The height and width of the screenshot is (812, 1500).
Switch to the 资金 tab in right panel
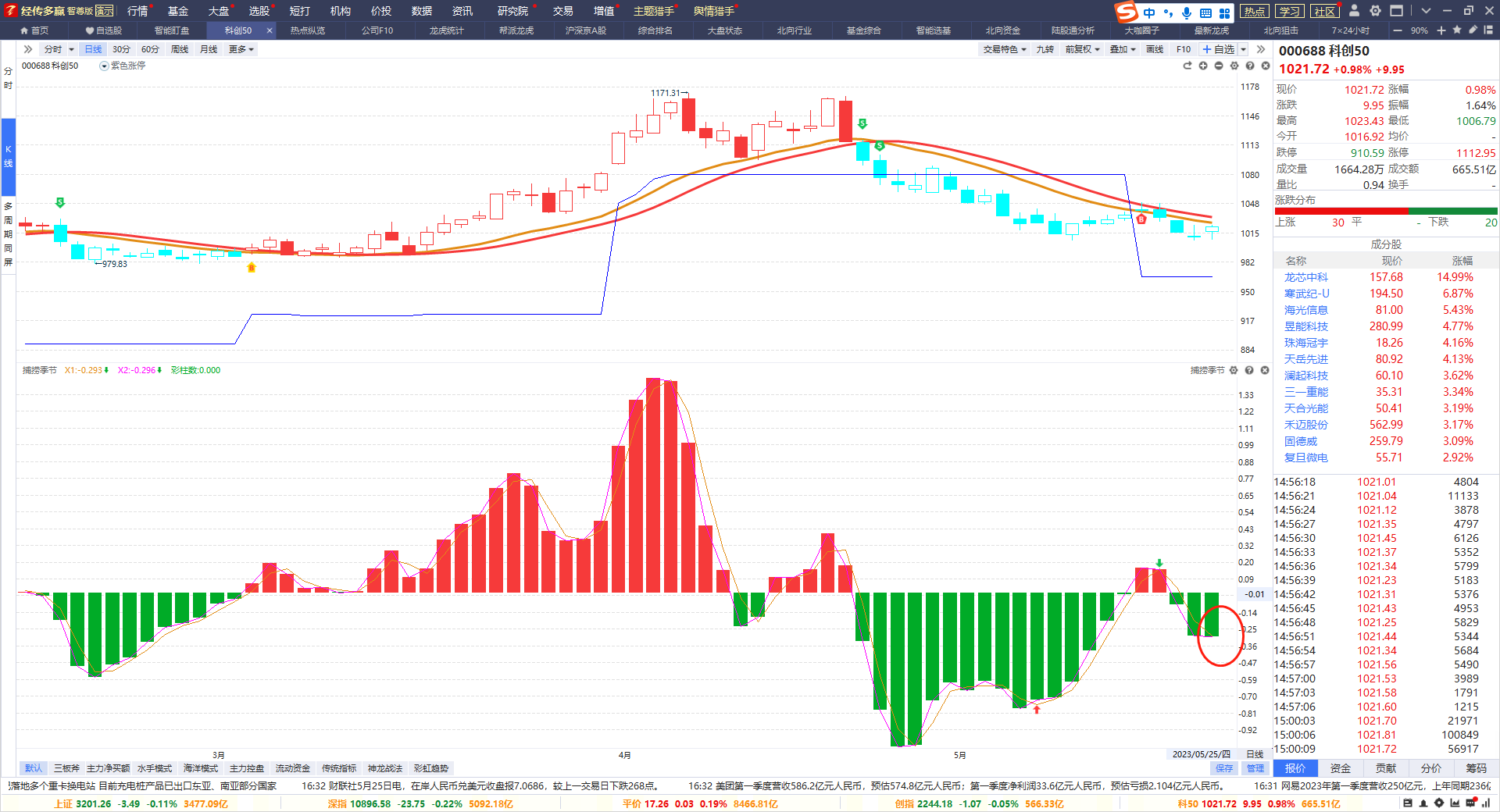1341,768
